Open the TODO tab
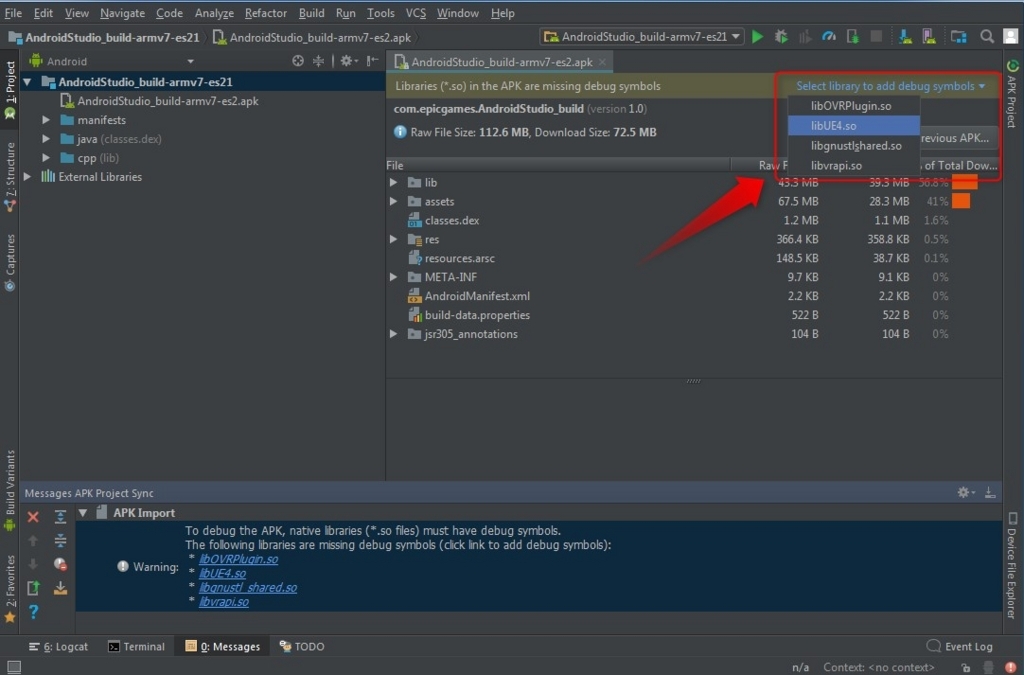This screenshot has height=675, width=1024. (x=302, y=646)
